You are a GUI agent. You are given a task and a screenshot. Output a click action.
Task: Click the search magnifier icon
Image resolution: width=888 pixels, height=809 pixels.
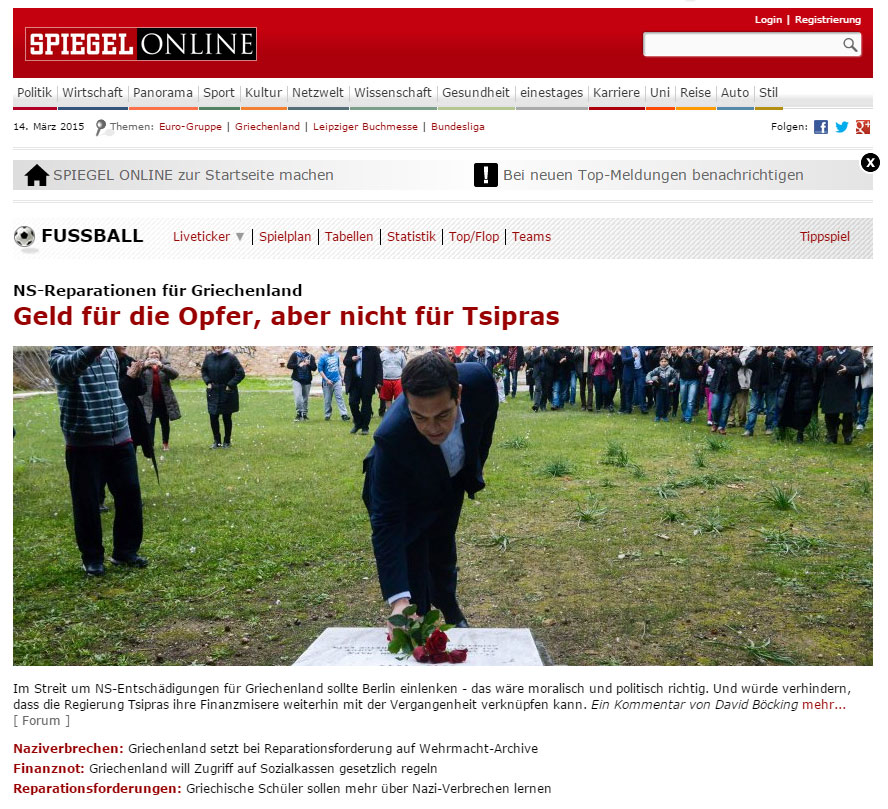pyautogui.click(x=849, y=45)
